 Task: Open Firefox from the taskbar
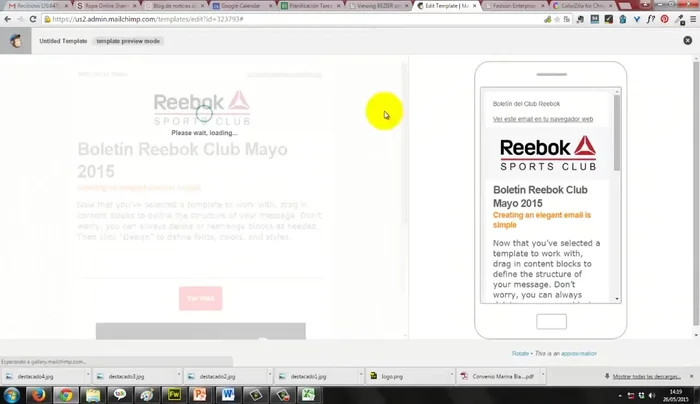[x=38, y=395]
